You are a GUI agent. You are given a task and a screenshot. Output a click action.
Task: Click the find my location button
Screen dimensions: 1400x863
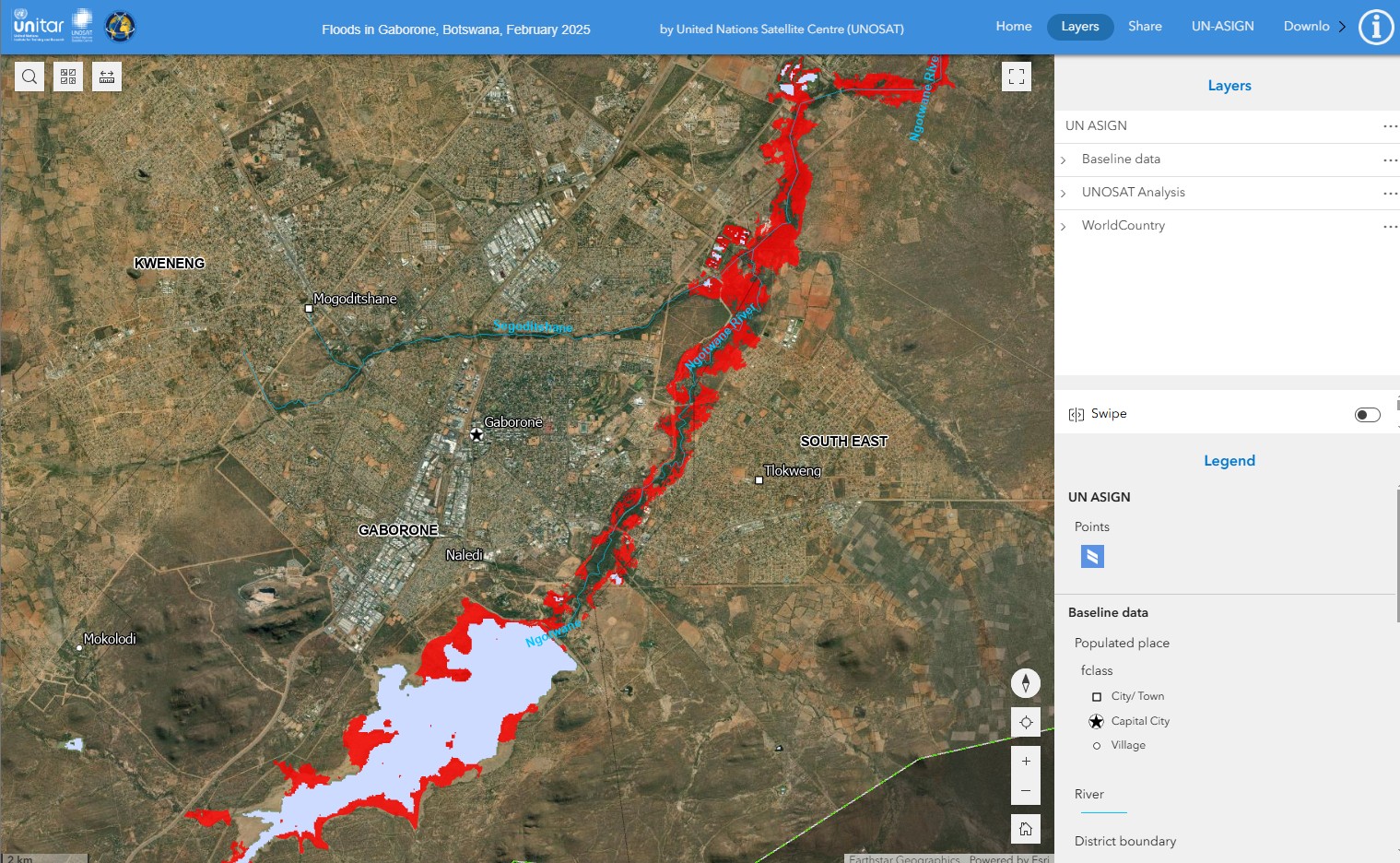click(x=1025, y=722)
